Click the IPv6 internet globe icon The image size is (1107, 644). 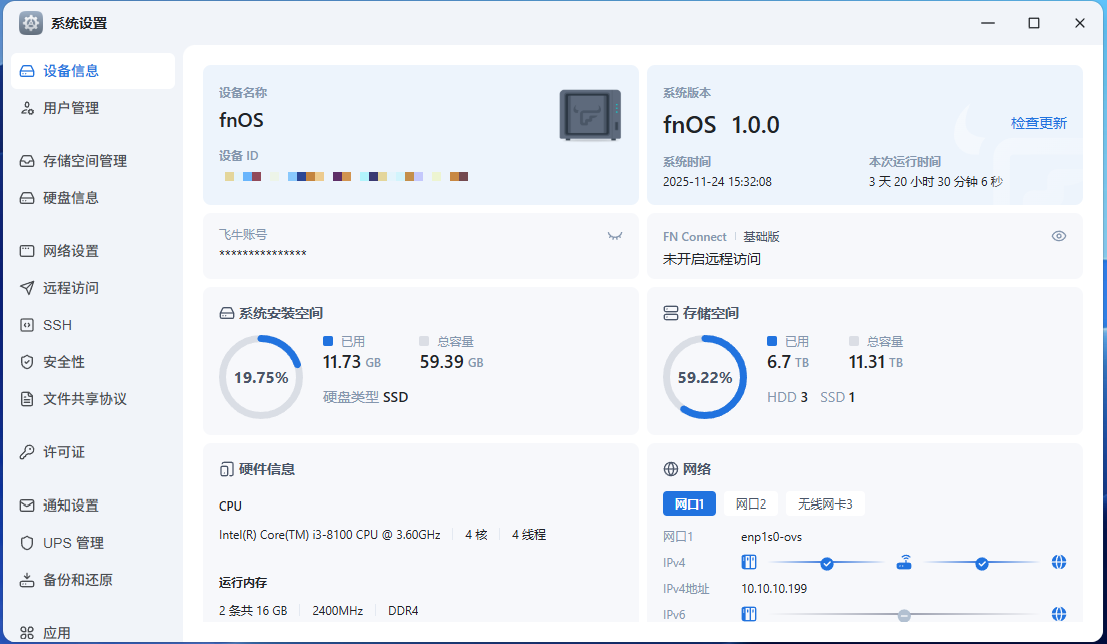tap(1058, 614)
